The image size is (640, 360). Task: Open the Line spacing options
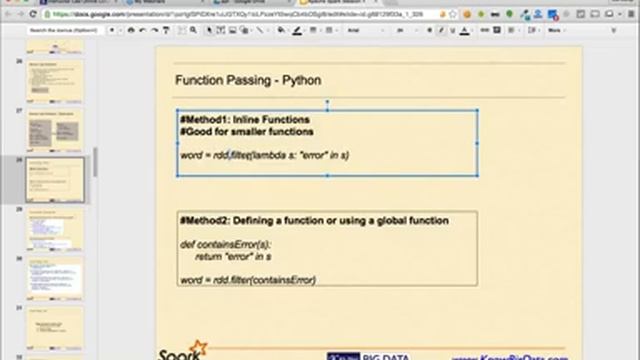(x=531, y=30)
